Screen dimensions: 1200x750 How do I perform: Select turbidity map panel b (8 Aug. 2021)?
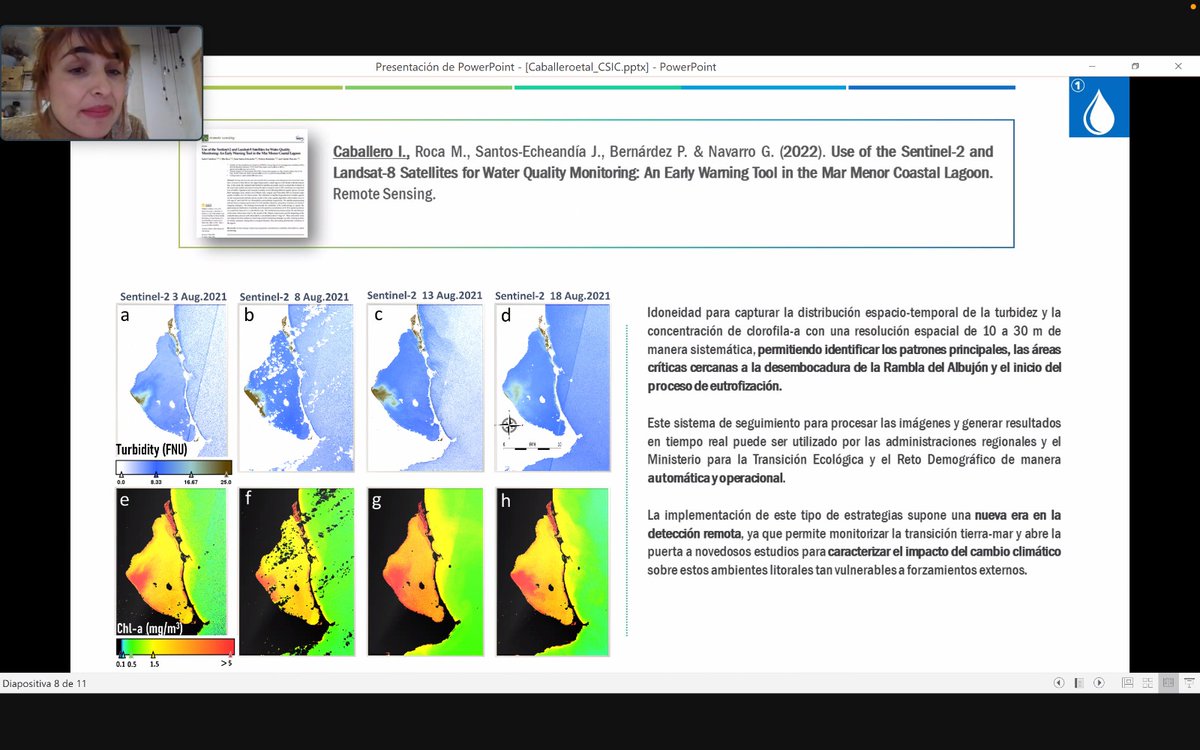[x=297, y=387]
